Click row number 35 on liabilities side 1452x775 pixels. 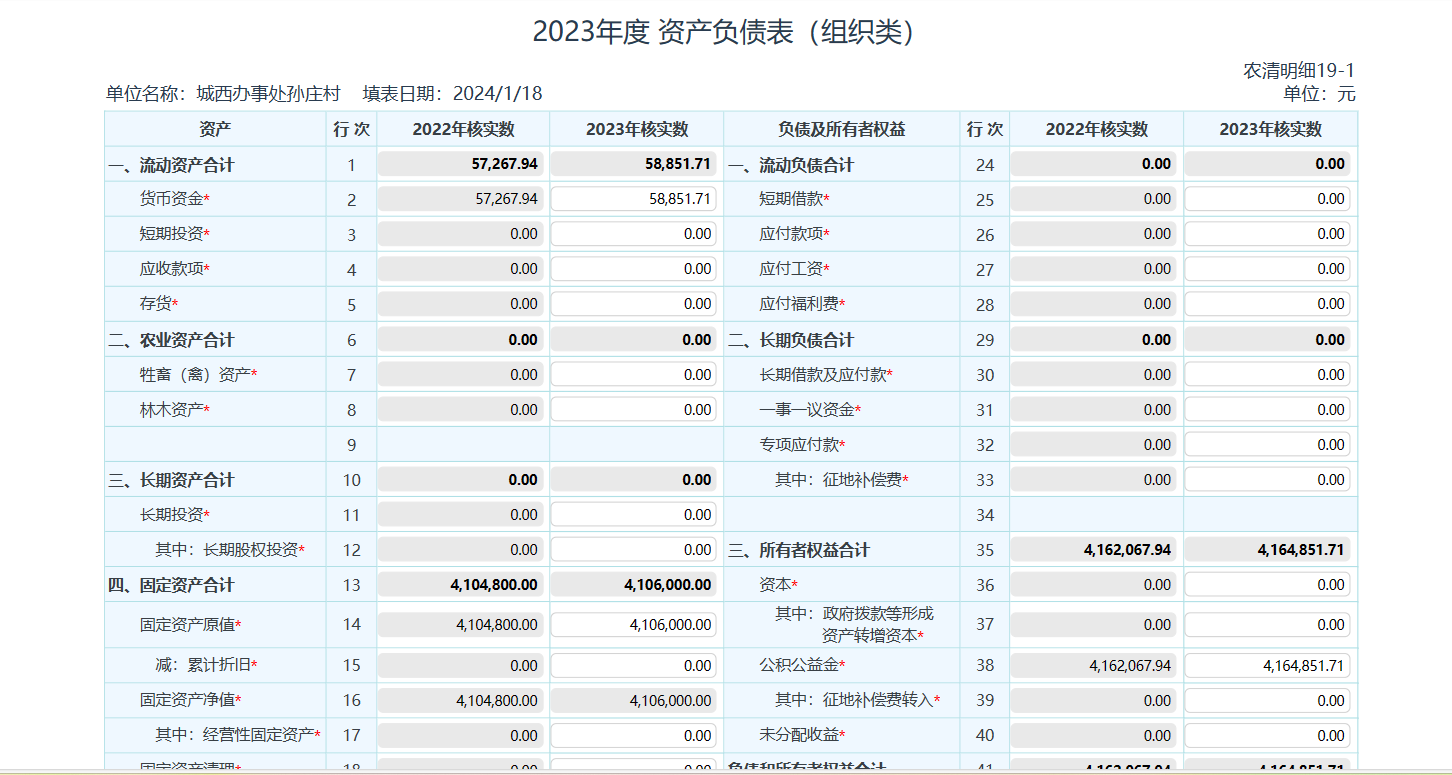pyautogui.click(x=985, y=550)
